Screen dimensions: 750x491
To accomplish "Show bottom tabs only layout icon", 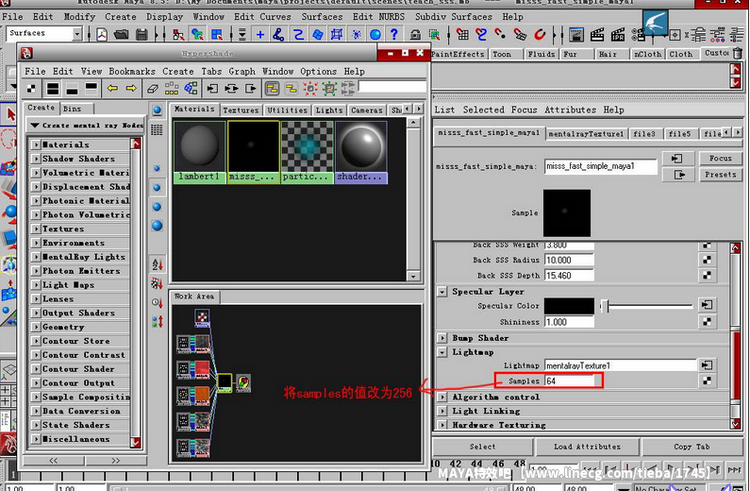I will [x=72, y=88].
